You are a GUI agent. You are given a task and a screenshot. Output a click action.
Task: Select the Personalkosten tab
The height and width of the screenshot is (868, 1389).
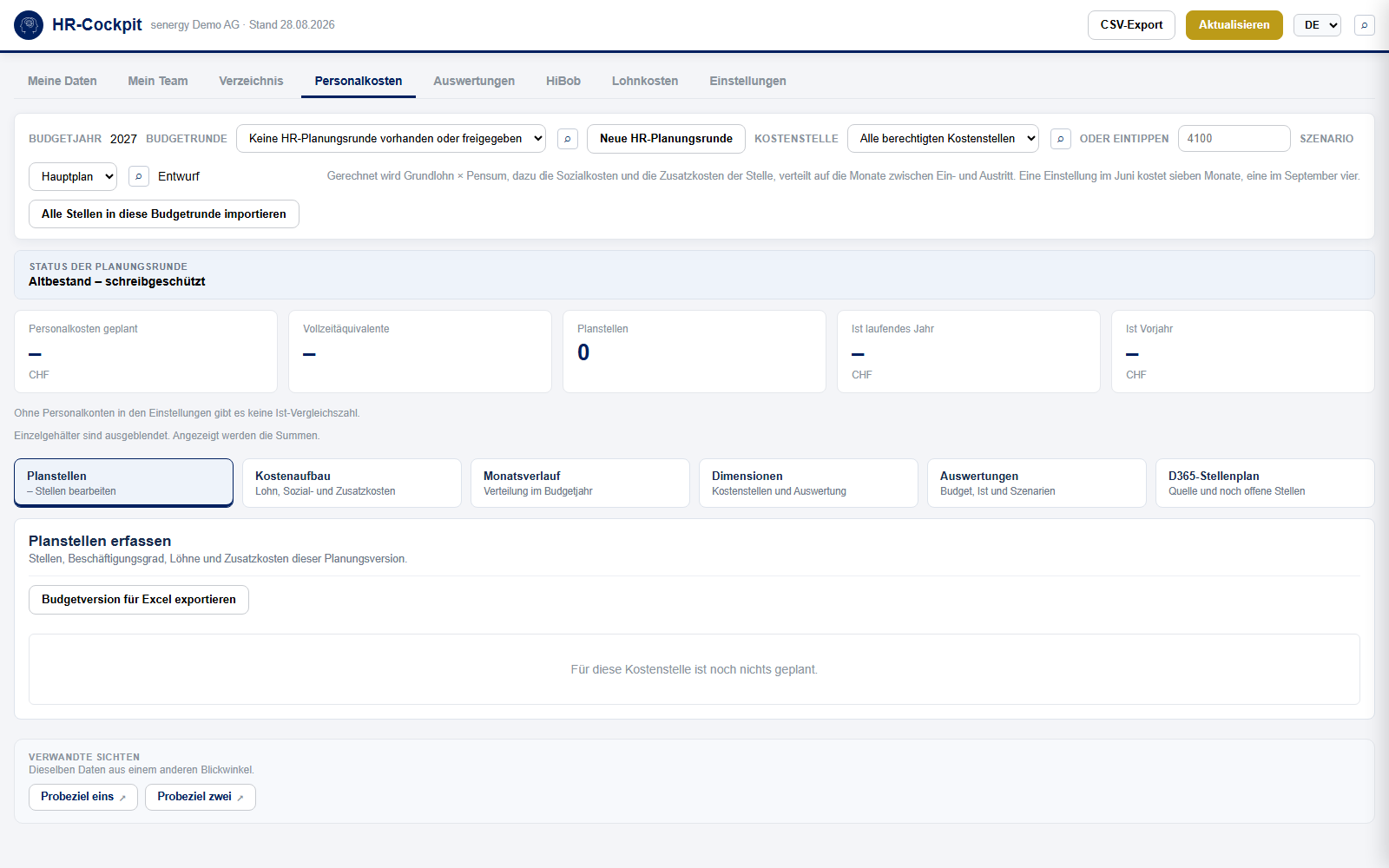point(359,81)
